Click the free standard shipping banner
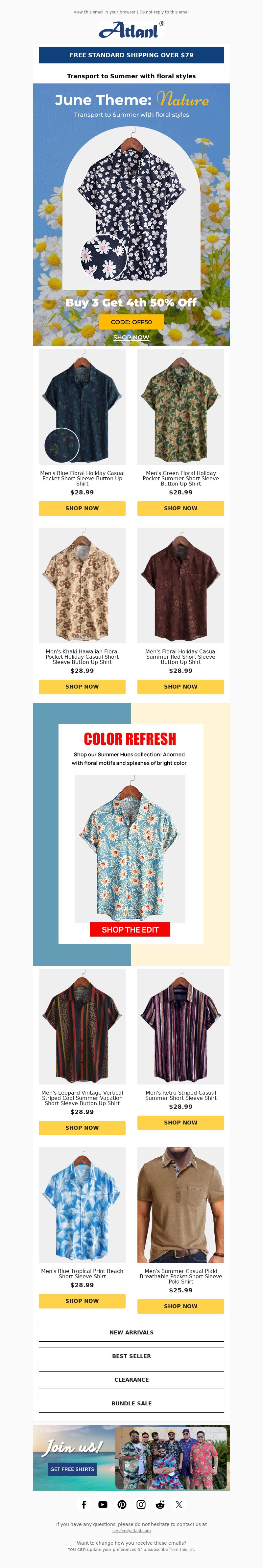263x1568 pixels. (x=131, y=55)
